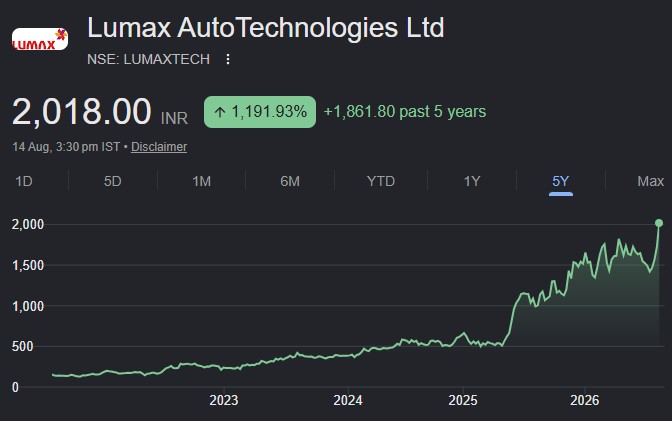The height and width of the screenshot is (421, 672).
Task: Click the INR currency label
Action: tap(174, 118)
